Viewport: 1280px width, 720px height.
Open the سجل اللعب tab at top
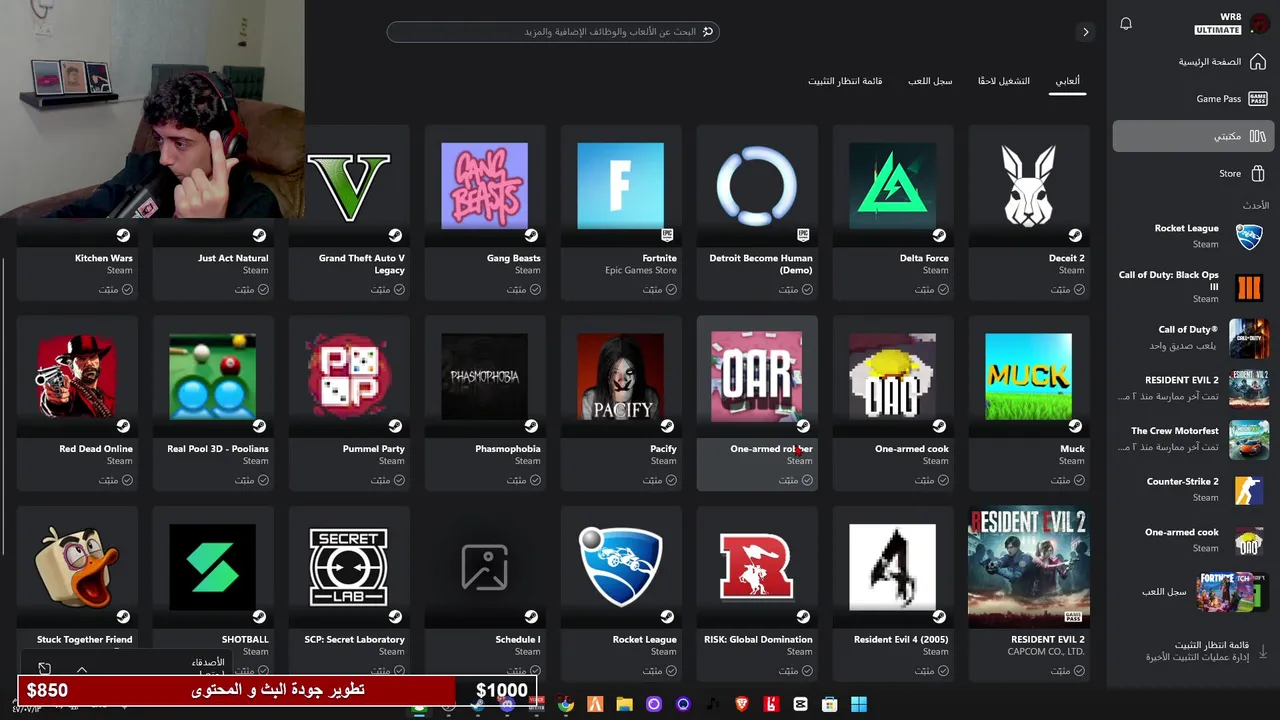930,81
